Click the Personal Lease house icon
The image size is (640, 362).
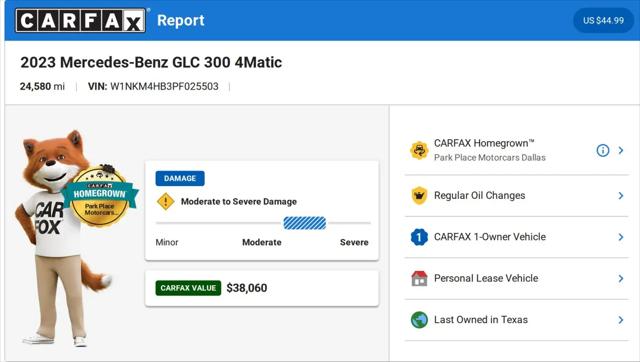419,278
